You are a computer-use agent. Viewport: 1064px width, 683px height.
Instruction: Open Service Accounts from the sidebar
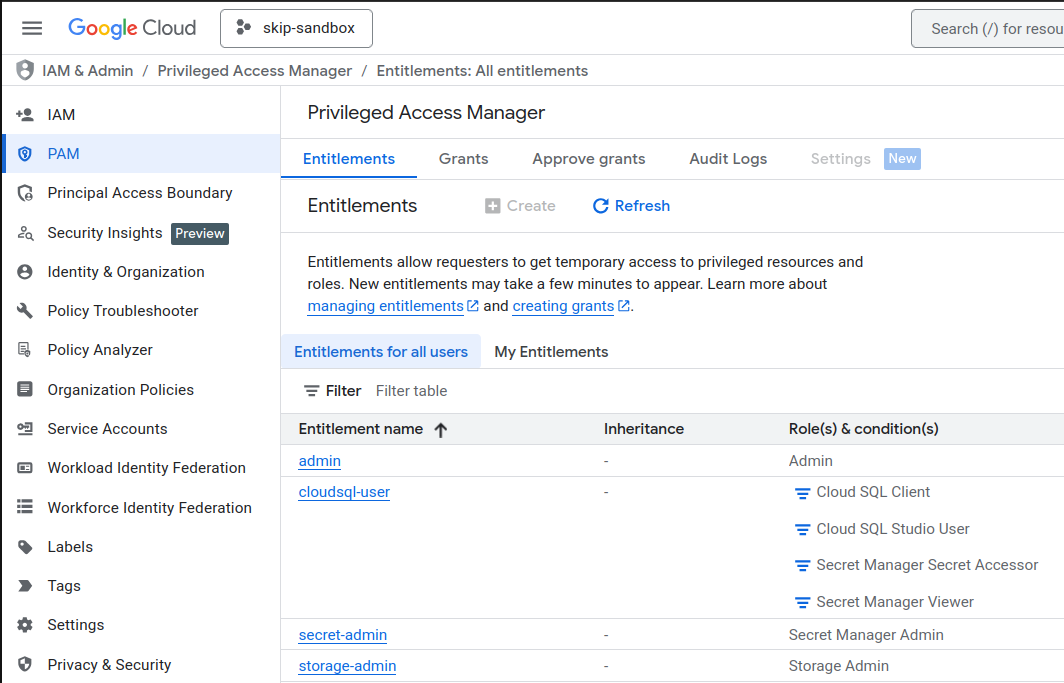[x=105, y=428]
